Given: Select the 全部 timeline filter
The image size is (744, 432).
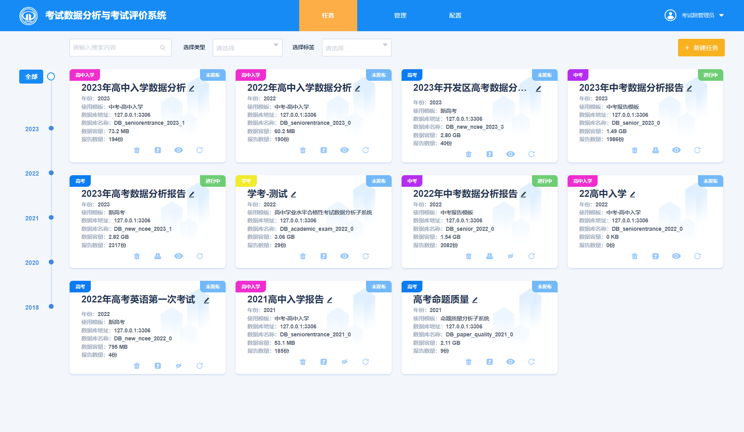Looking at the screenshot, I should (31, 77).
